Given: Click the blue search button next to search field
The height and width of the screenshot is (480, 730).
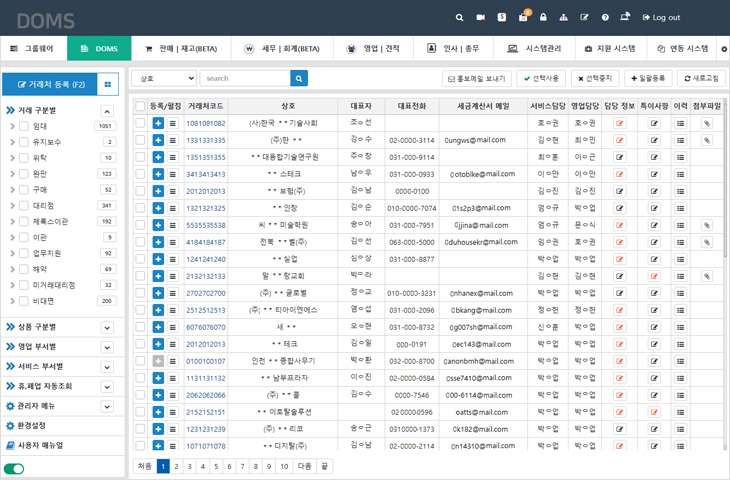Looking at the screenshot, I should 299,78.
